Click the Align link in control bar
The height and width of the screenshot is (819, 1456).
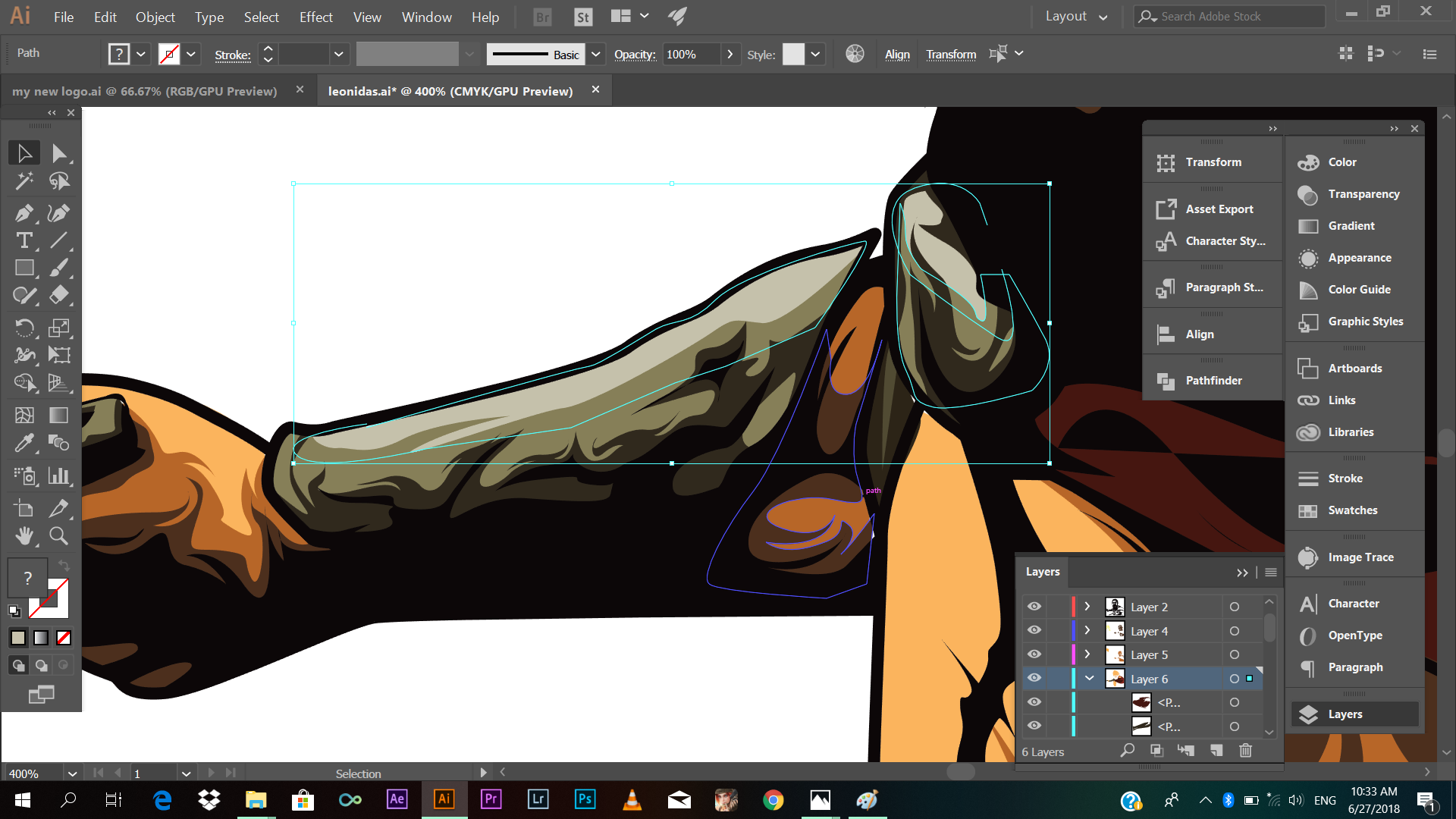[x=897, y=55]
